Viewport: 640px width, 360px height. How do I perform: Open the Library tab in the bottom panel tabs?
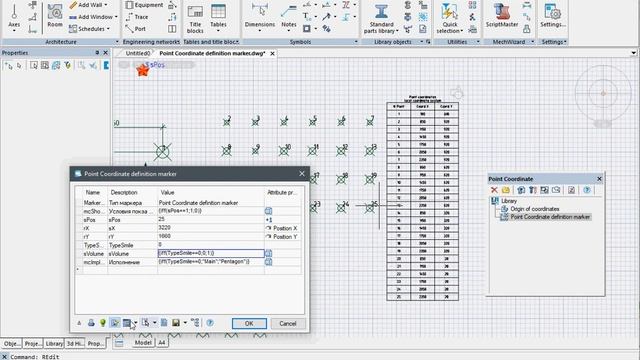pos(54,343)
